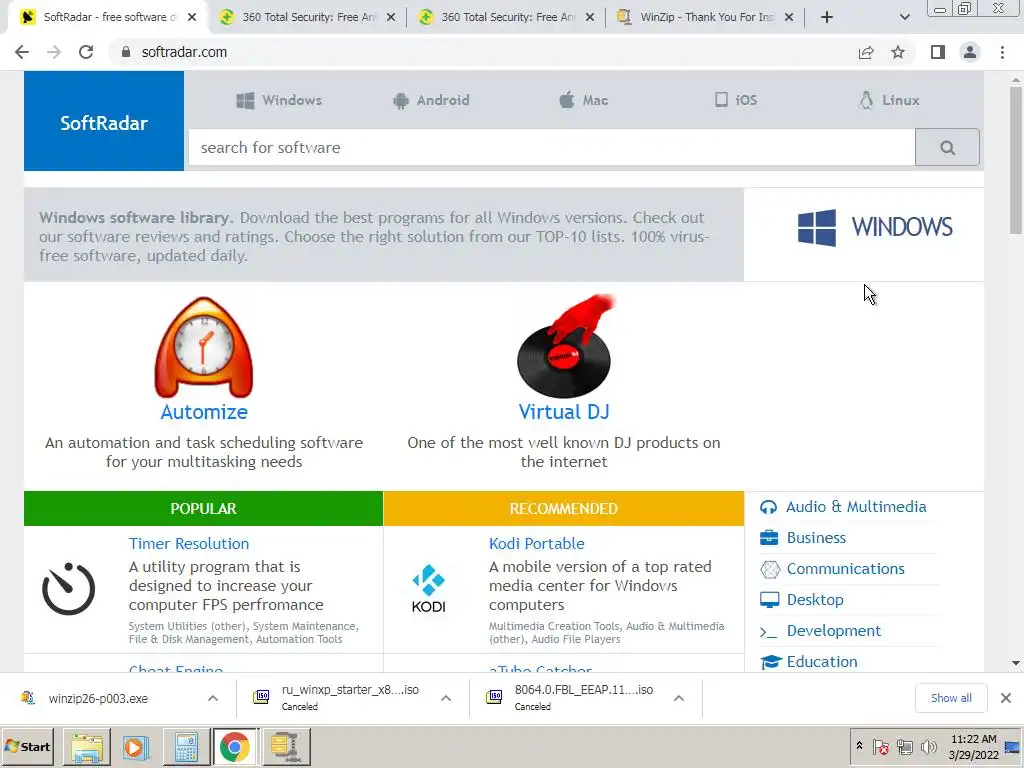Expand options for winzip26-p003.exe download
Viewport: 1024px width, 768px height.
pos(213,699)
